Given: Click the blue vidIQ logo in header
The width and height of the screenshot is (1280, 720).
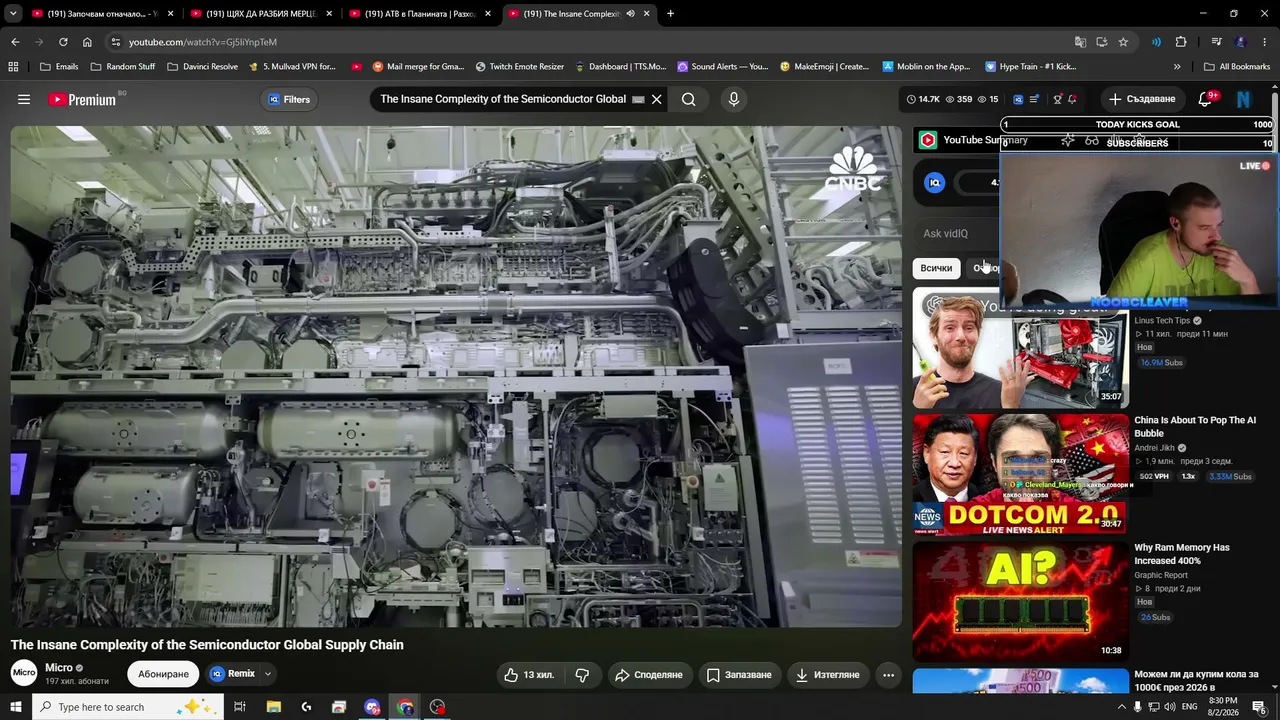Looking at the screenshot, I should tap(1018, 99).
